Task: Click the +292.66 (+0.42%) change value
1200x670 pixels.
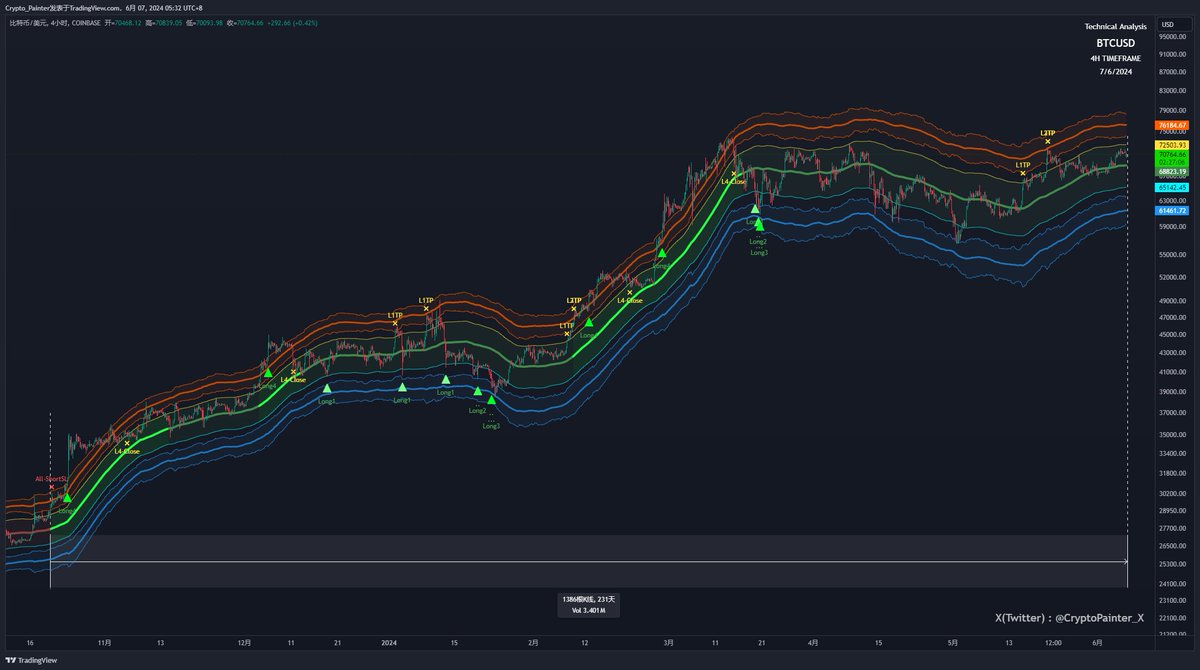Action: click(x=294, y=21)
